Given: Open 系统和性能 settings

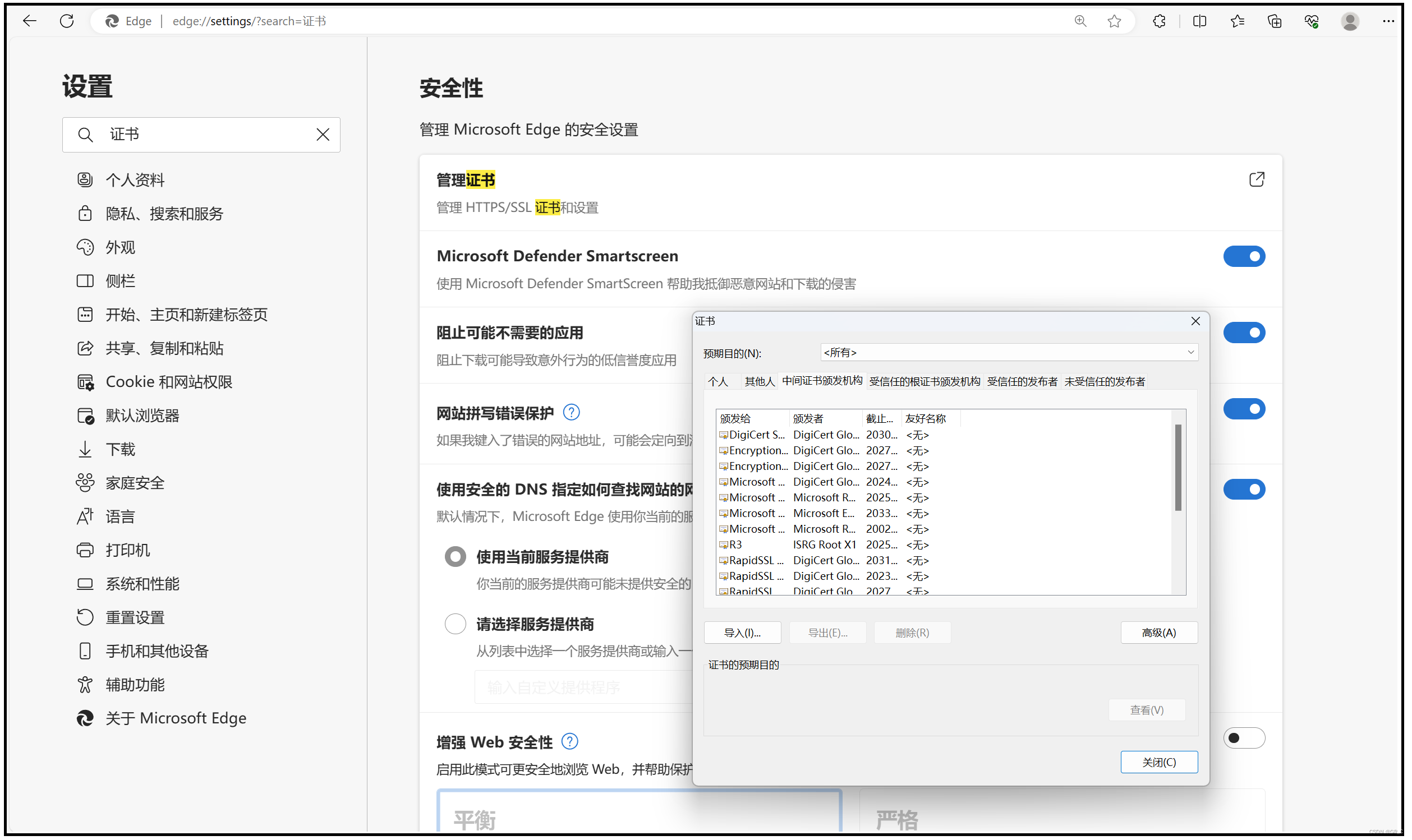Looking at the screenshot, I should [128, 584].
